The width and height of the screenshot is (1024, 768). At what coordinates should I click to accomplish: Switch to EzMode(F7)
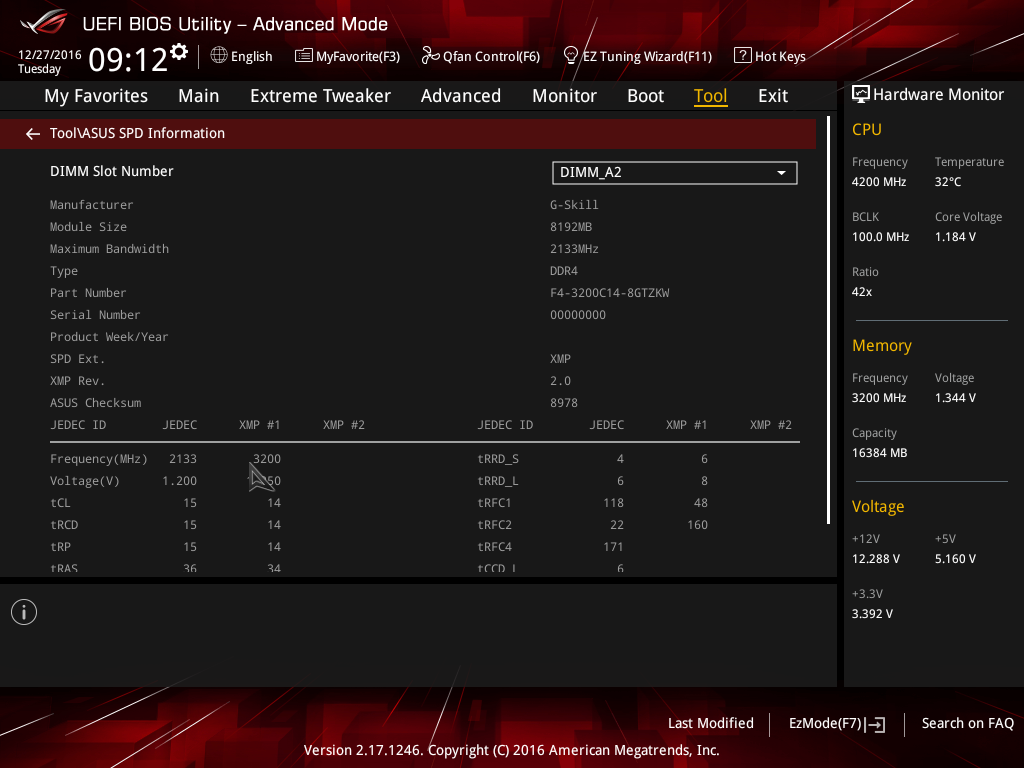tap(837, 724)
